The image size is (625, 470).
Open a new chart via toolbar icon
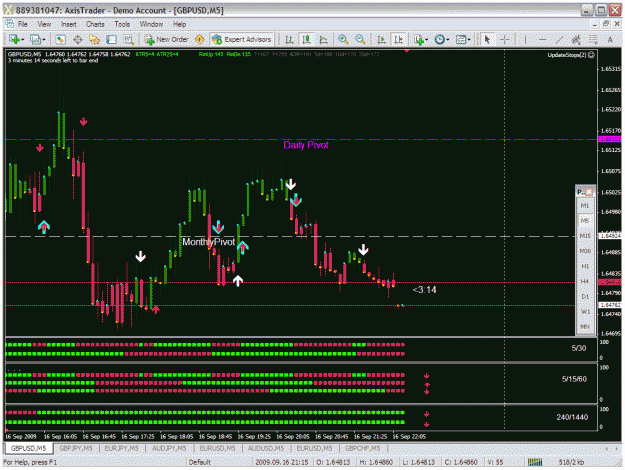pos(14,39)
